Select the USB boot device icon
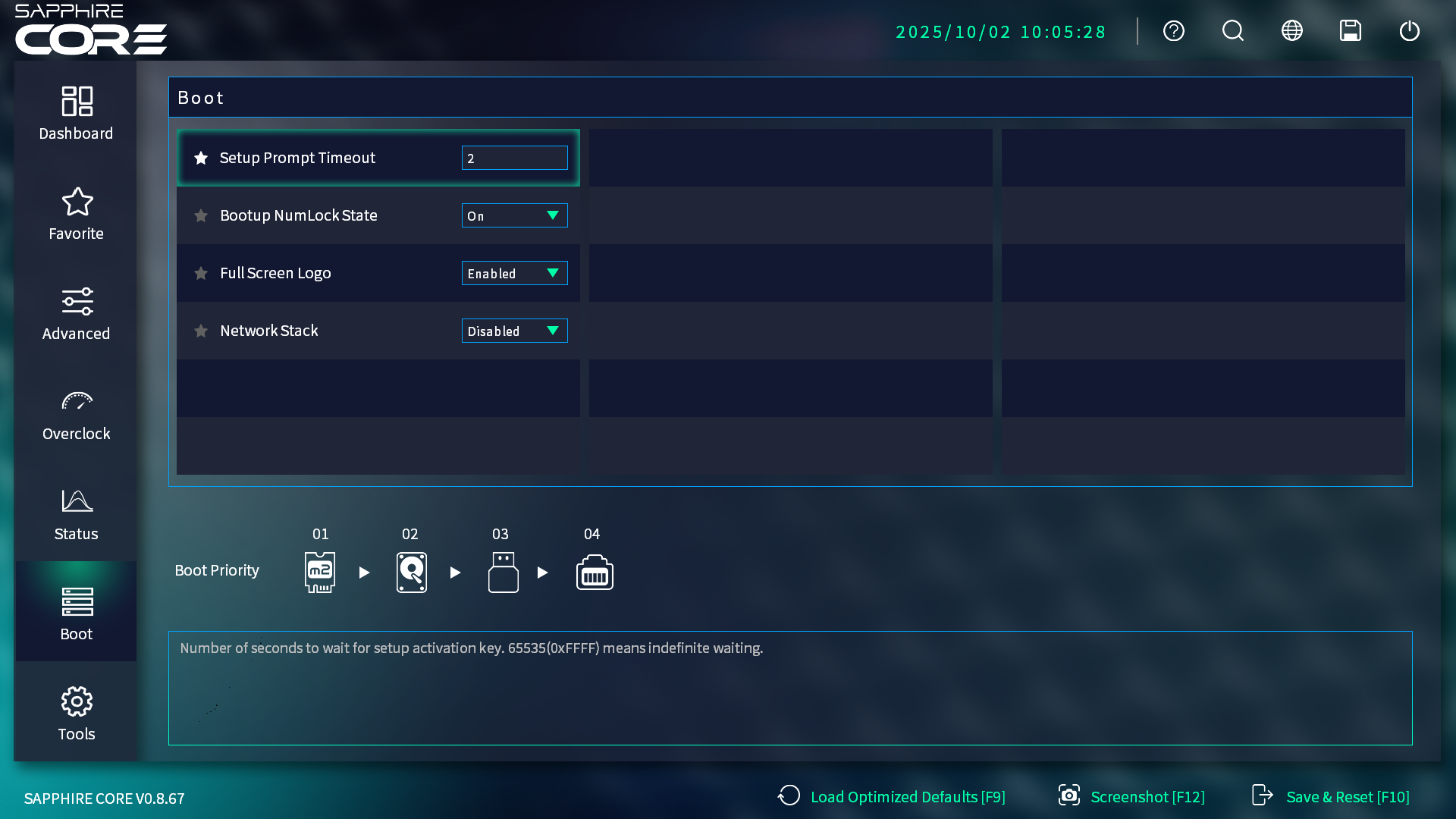1456x819 pixels. (x=503, y=572)
